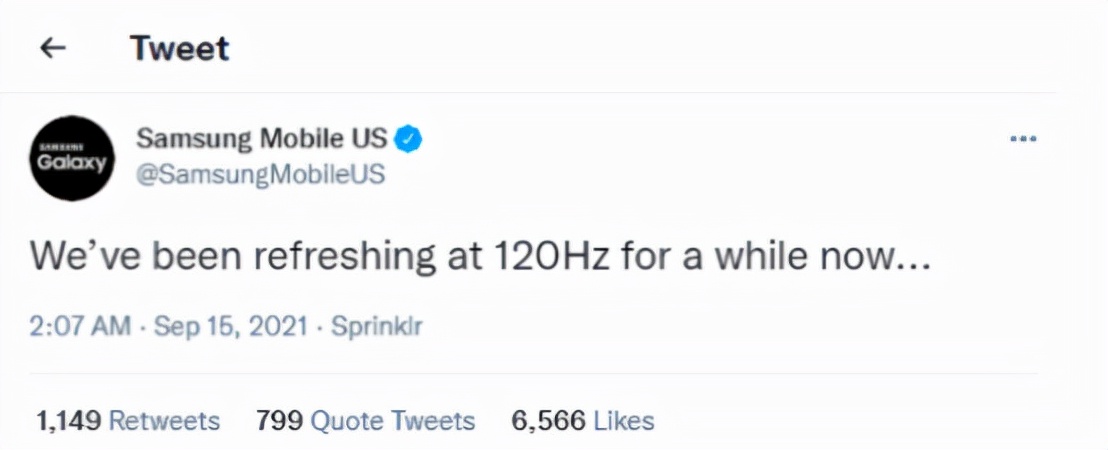Click the 6,566 like count number
The width and height of the screenshot is (1108, 450).
click(548, 421)
